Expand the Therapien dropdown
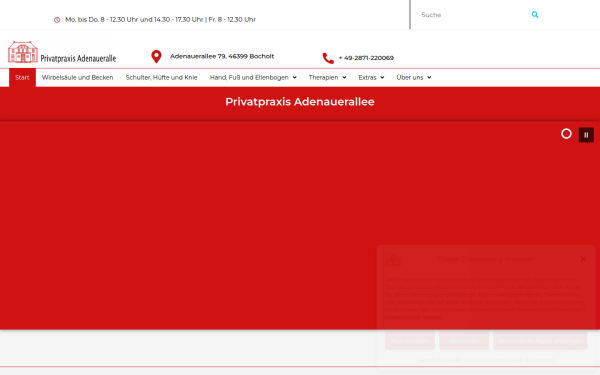The image size is (600, 375). (327, 77)
